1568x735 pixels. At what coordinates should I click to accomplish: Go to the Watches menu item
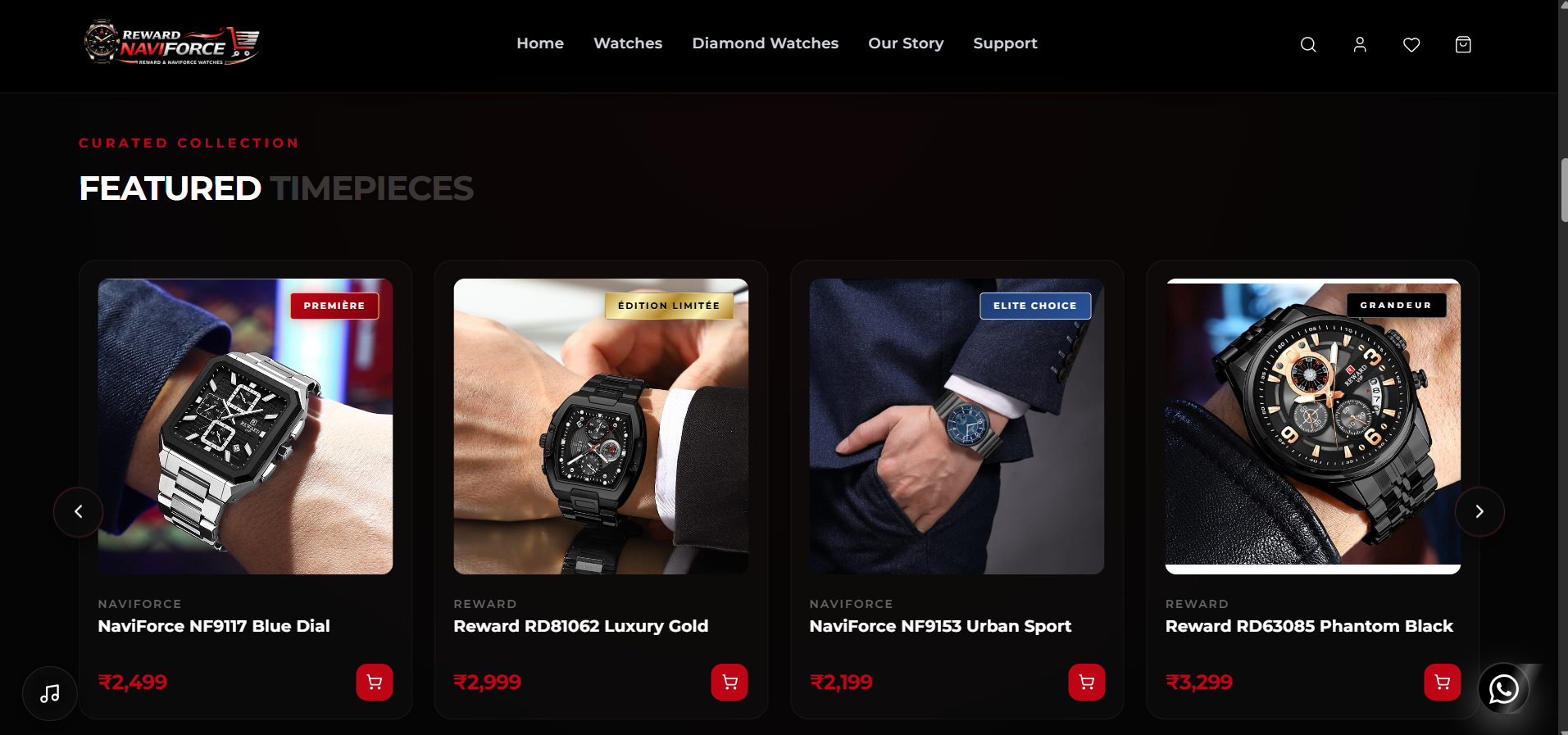coord(628,43)
